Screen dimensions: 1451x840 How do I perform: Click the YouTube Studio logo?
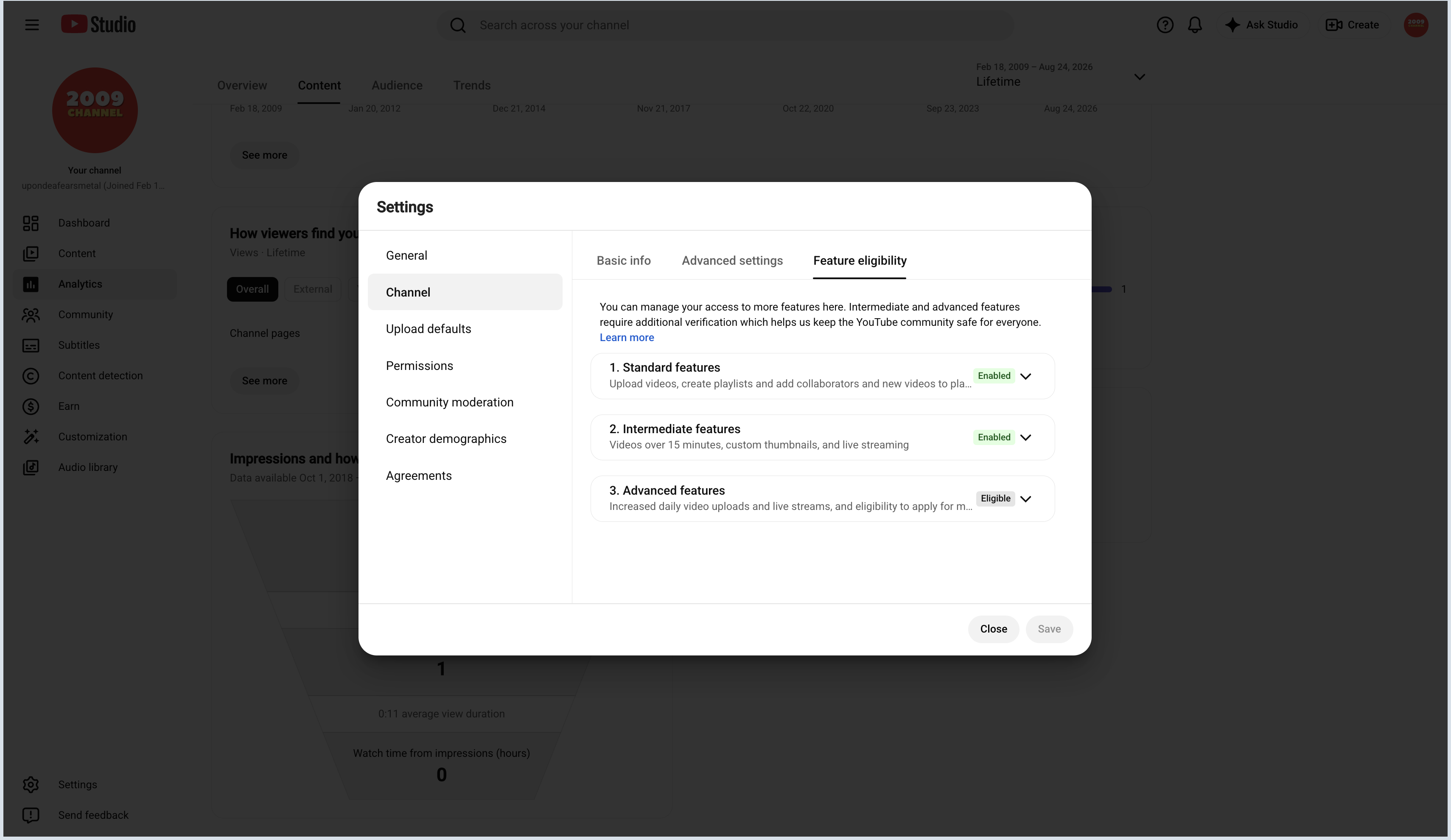[x=98, y=25]
